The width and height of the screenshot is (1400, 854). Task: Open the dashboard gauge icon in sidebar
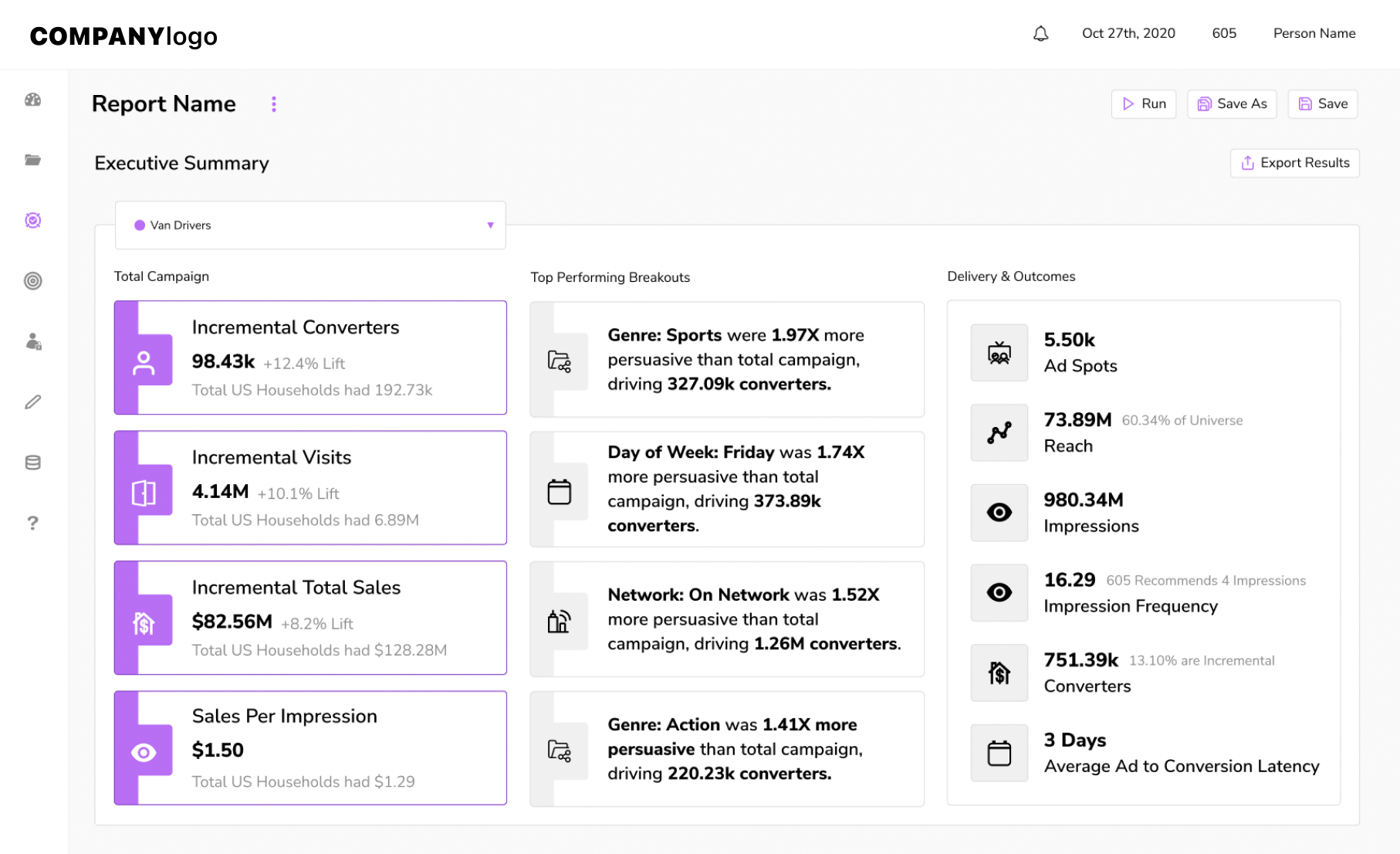pos(32,100)
